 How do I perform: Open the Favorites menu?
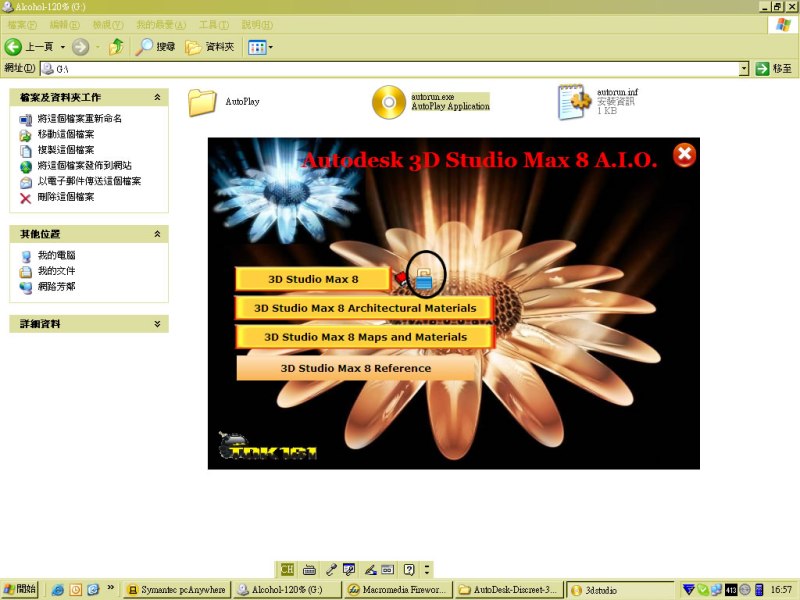(x=161, y=24)
